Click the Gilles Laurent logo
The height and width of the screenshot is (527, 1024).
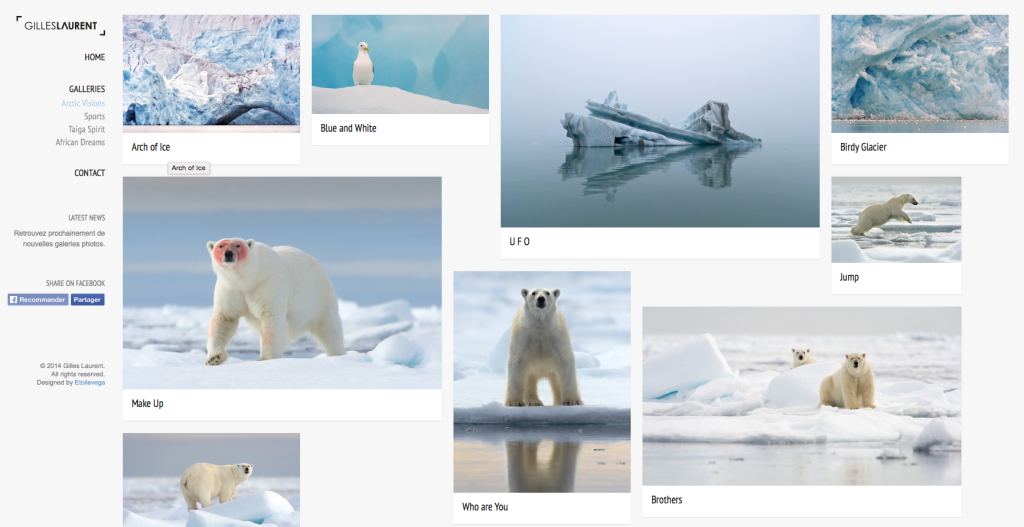tap(61, 26)
